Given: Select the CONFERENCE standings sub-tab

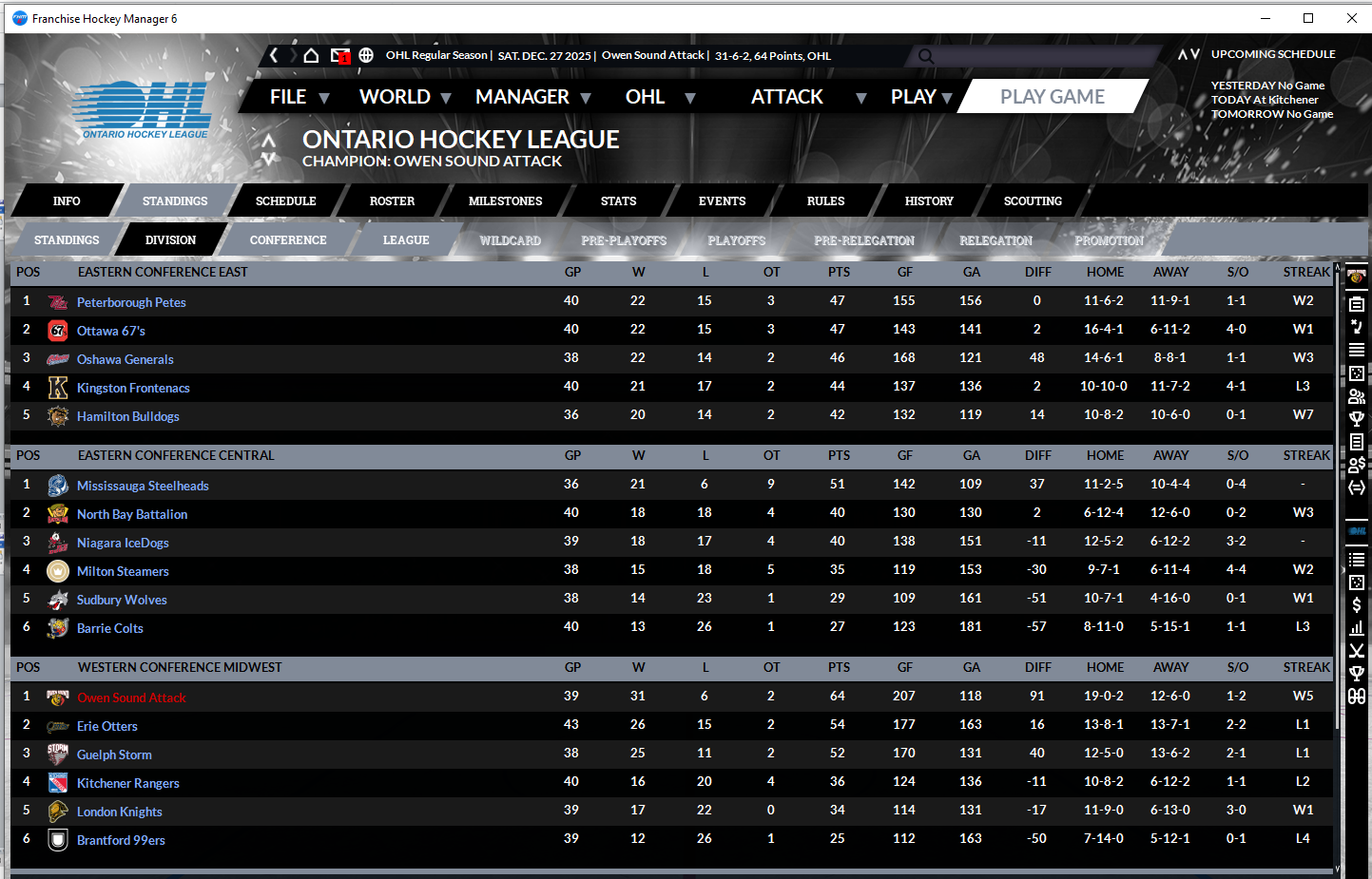Looking at the screenshot, I should [x=288, y=240].
